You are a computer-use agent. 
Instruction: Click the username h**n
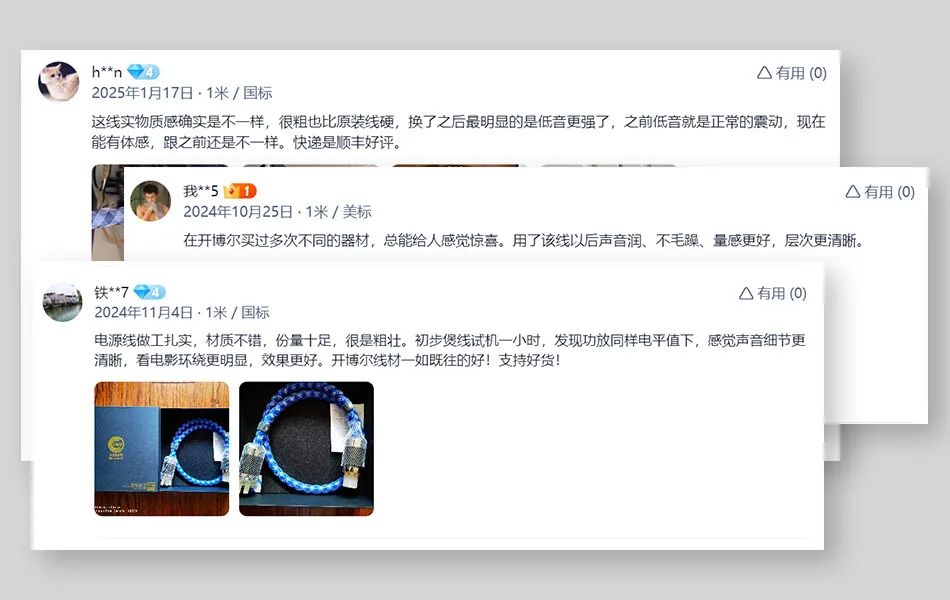click(x=107, y=72)
